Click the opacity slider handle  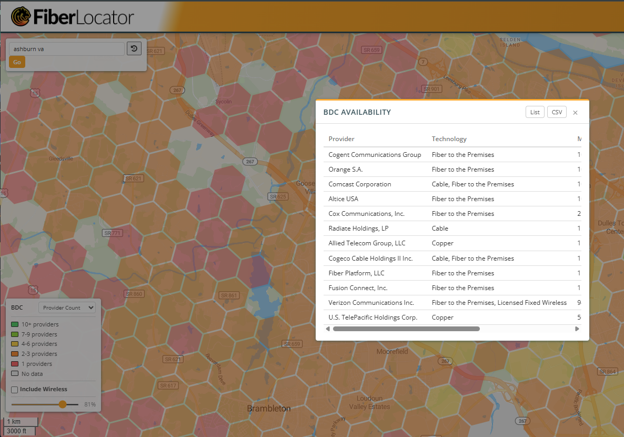click(x=62, y=404)
